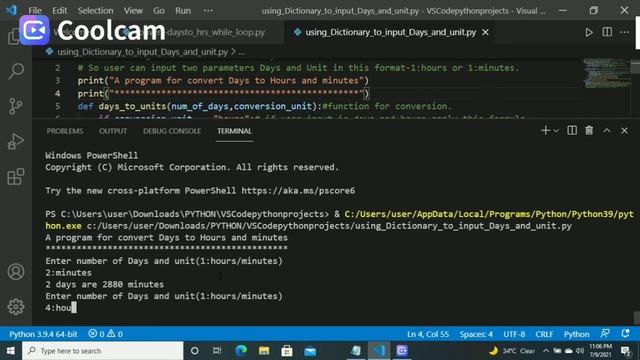The width and height of the screenshot is (640, 360).
Task: Run Python file with play button
Action: tap(589, 32)
